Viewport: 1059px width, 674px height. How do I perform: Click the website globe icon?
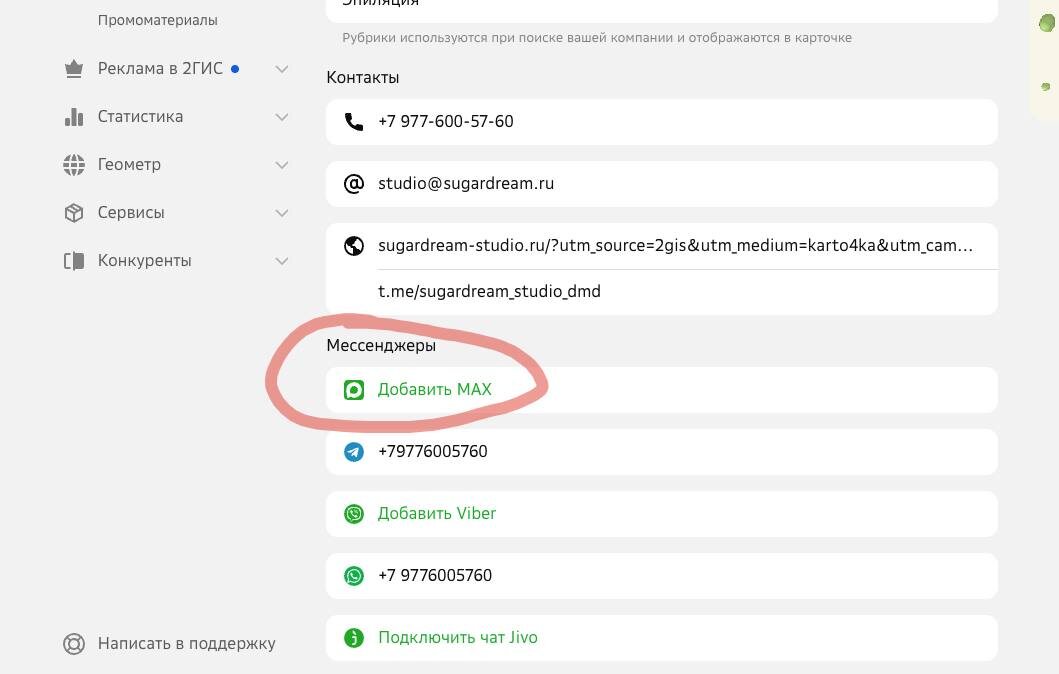pyautogui.click(x=354, y=246)
